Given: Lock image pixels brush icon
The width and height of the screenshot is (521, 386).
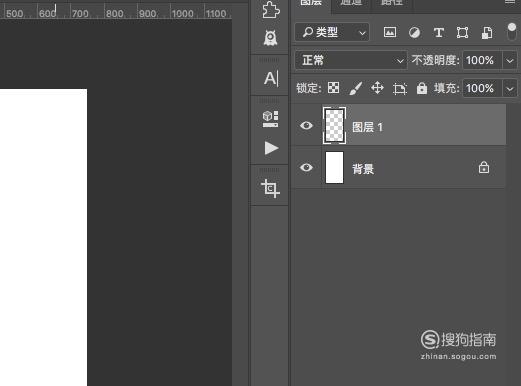Looking at the screenshot, I should pyautogui.click(x=355, y=88).
